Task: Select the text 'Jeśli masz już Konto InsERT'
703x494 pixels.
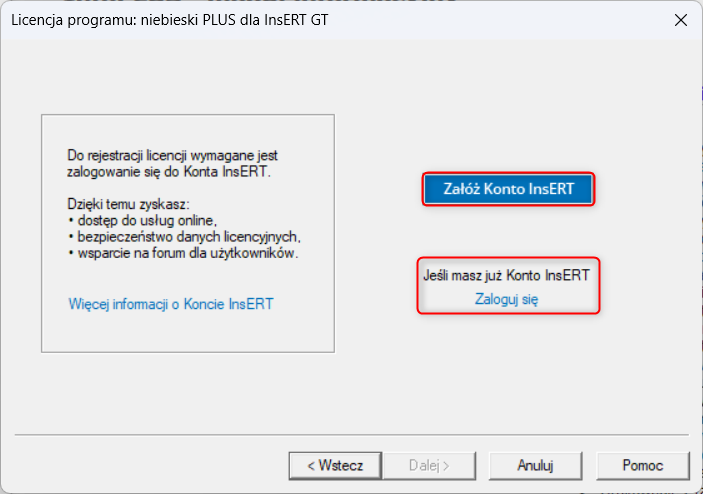Action: (x=507, y=275)
